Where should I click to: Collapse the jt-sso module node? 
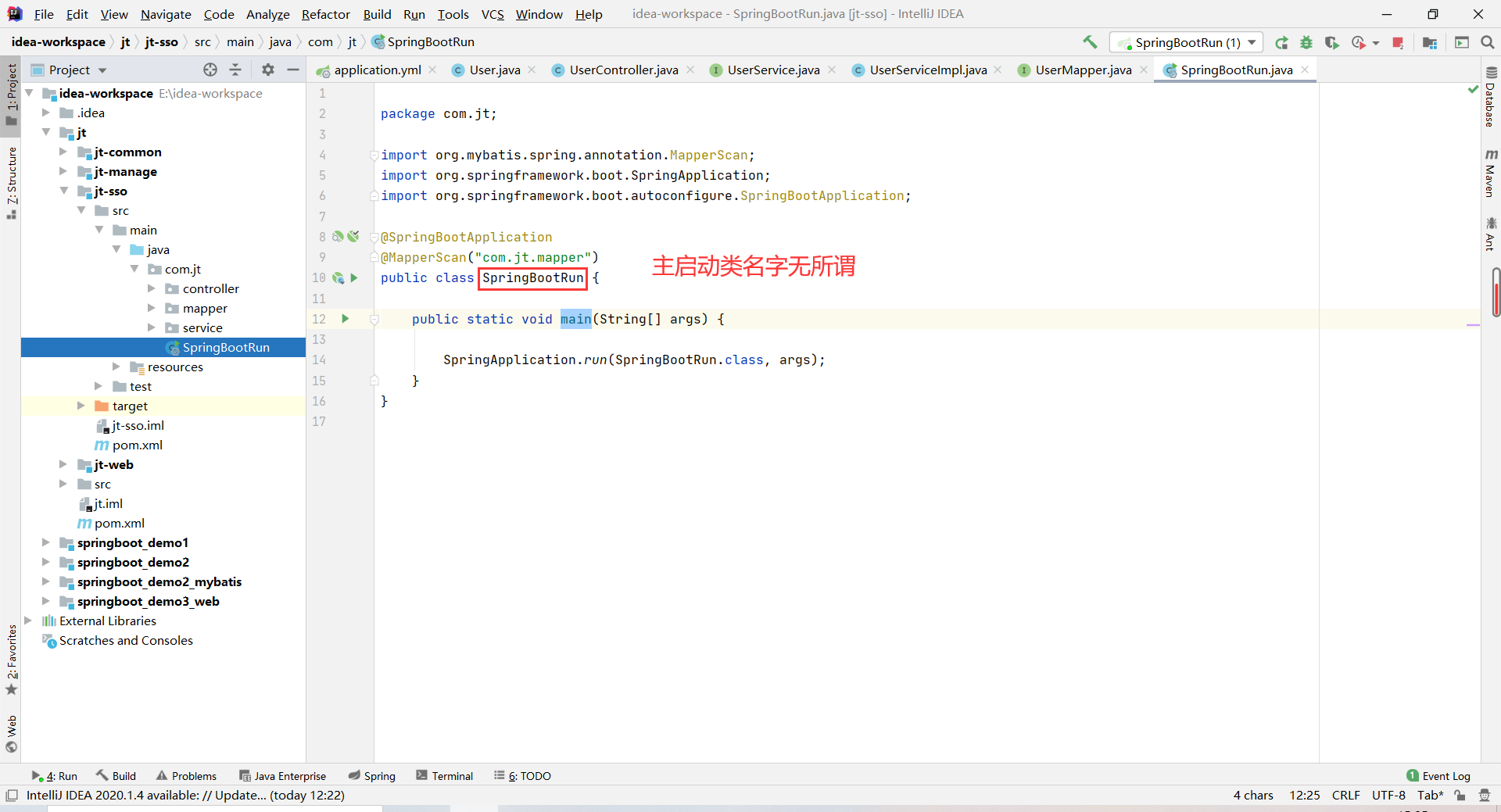64,191
